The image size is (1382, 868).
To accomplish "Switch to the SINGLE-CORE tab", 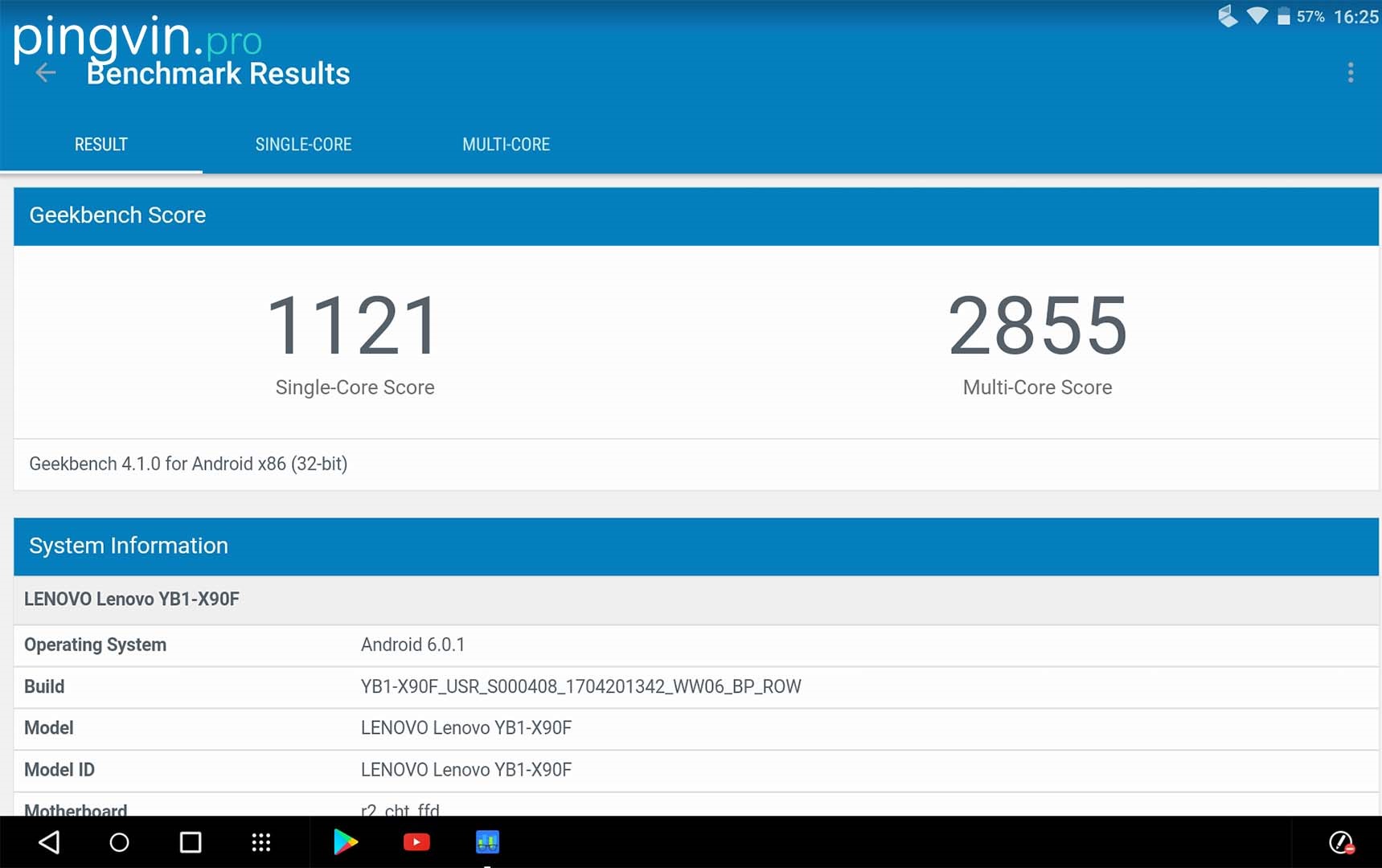I will pos(303,145).
